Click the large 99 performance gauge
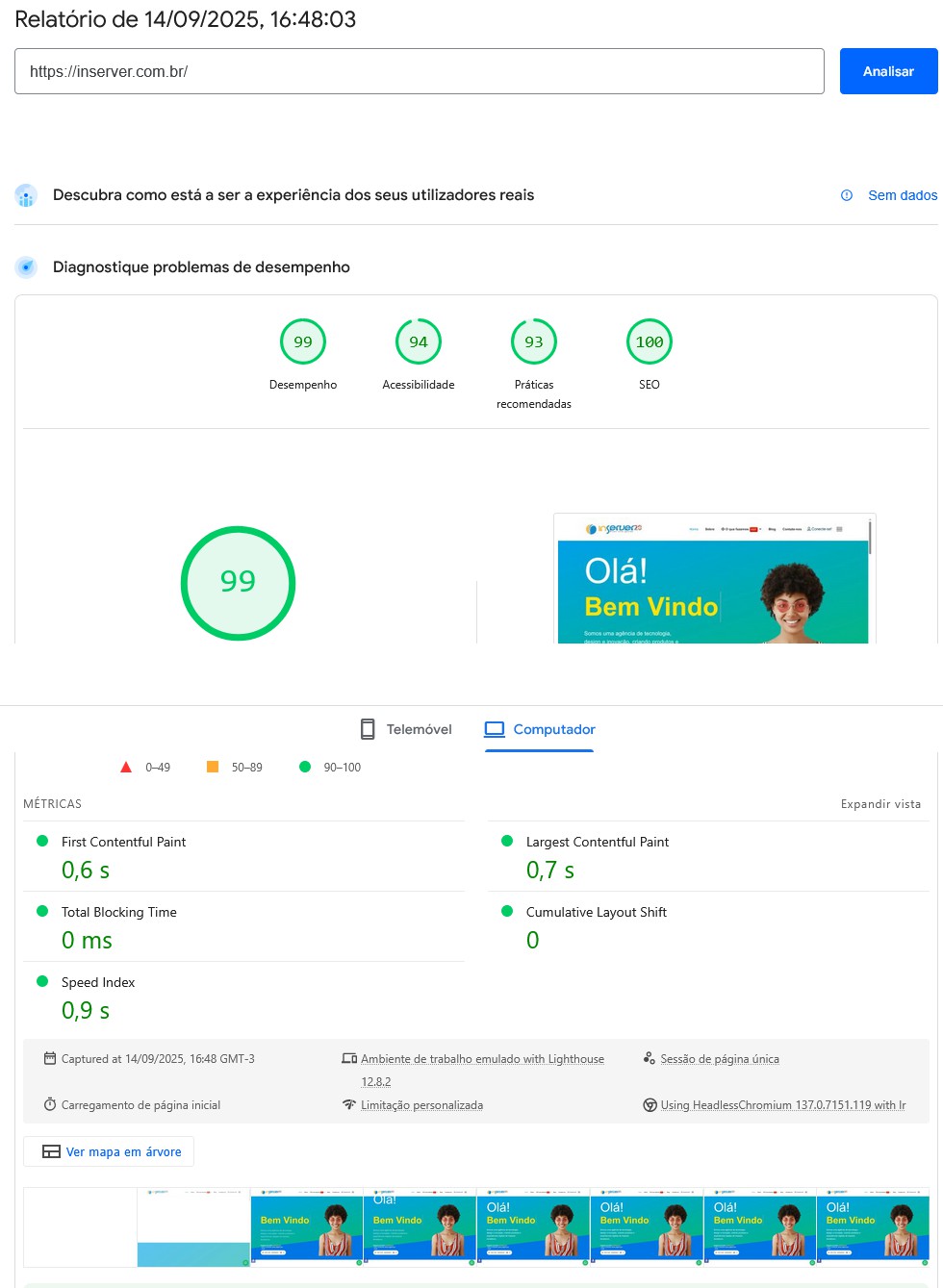943x1288 pixels. 238,583
